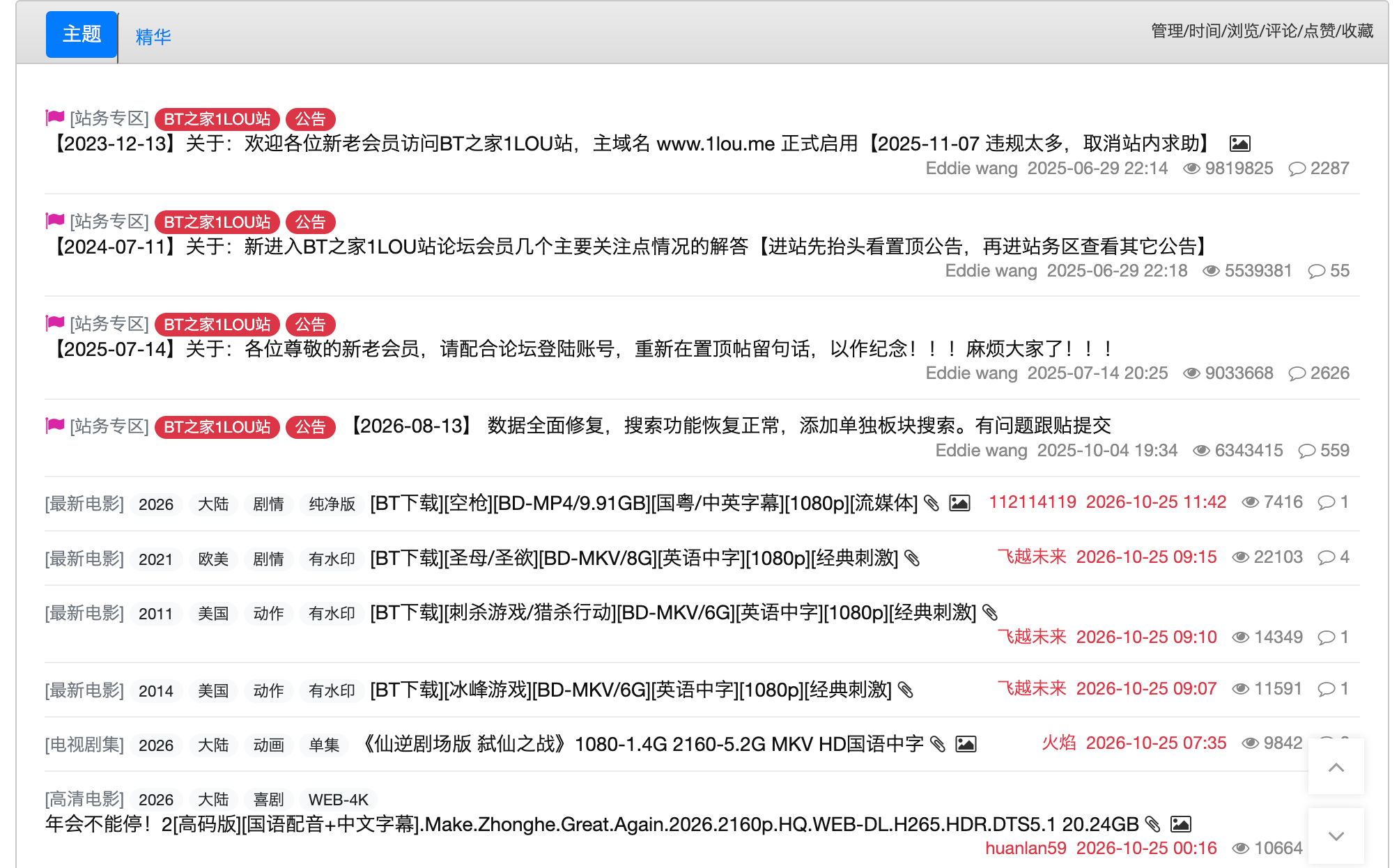This screenshot has height=868, width=1399.
Task: Click the scroll-down chevron button
Action: 1336,836
